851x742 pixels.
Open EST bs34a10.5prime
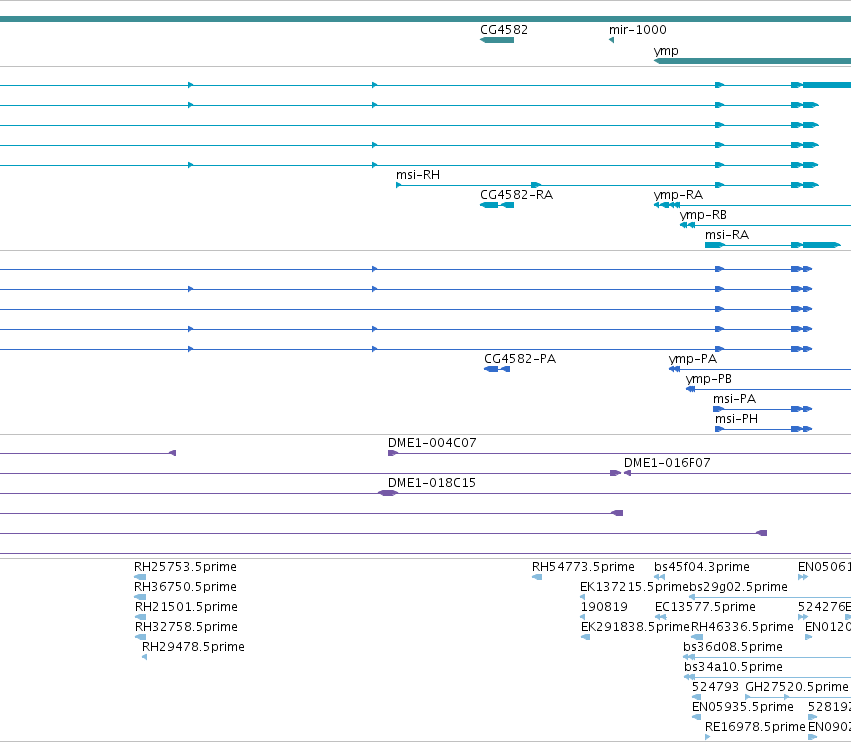point(733,668)
